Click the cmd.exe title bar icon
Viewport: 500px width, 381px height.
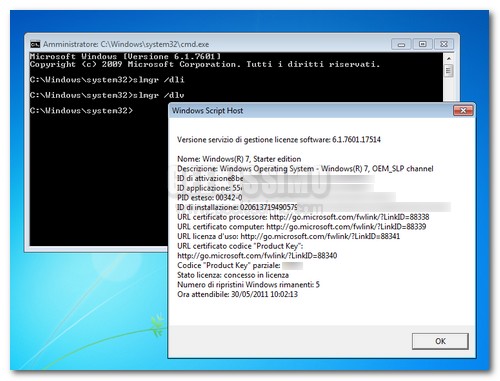[x=35, y=44]
